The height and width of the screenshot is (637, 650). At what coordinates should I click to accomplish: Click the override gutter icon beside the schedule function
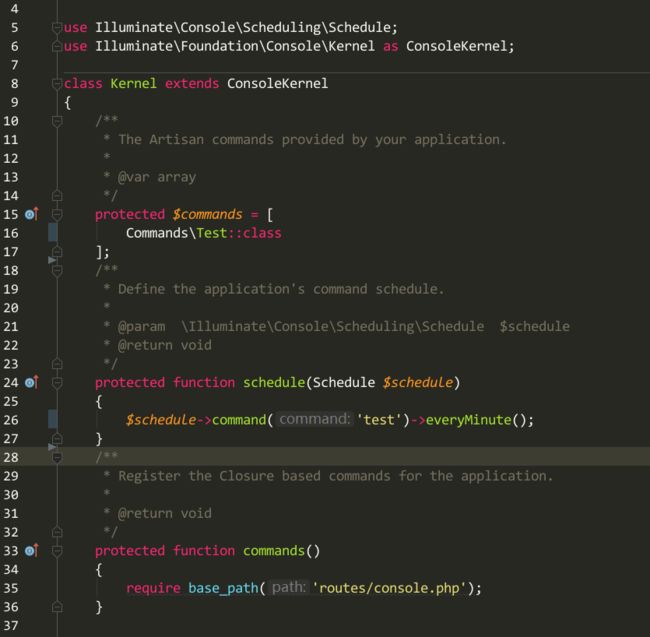tap(32, 382)
